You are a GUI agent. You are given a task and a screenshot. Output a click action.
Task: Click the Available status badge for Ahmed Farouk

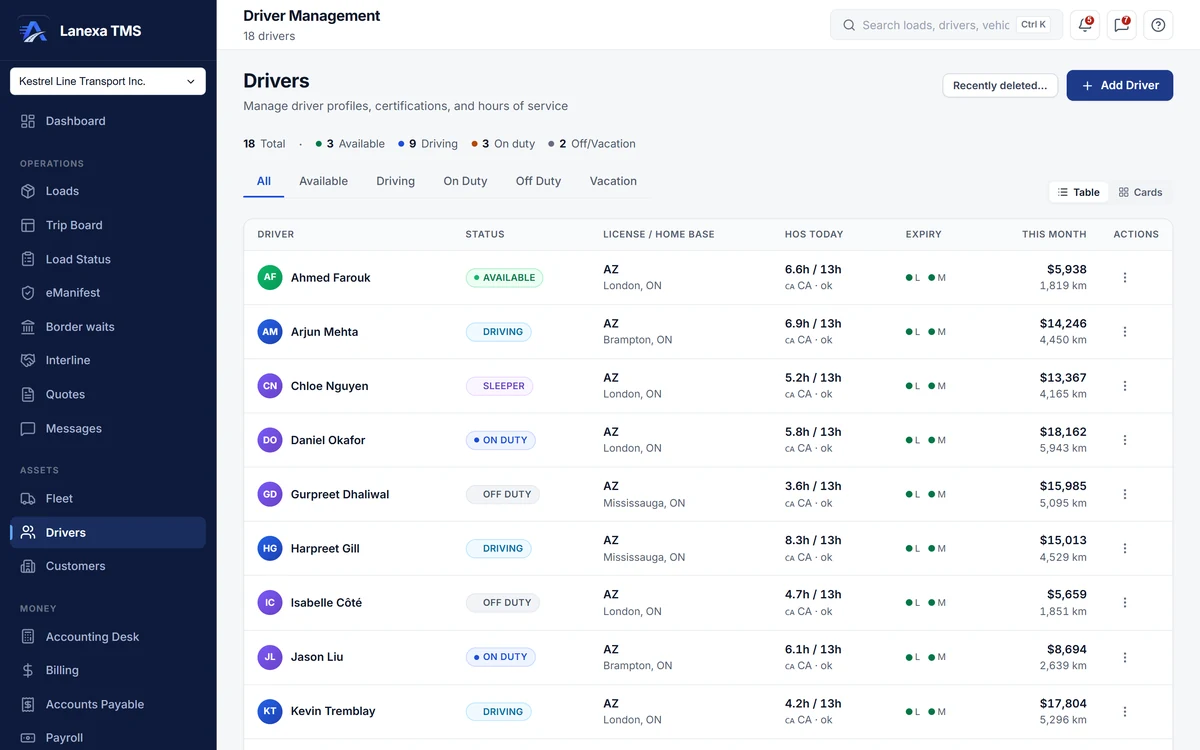pos(504,277)
